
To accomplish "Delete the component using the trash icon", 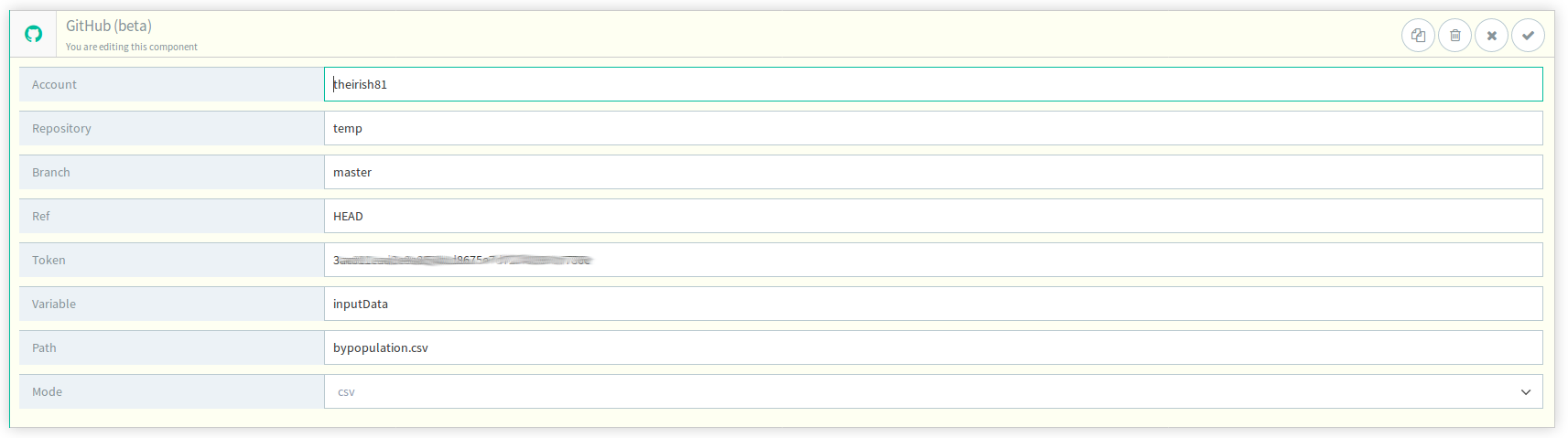I will click(x=1454, y=36).
